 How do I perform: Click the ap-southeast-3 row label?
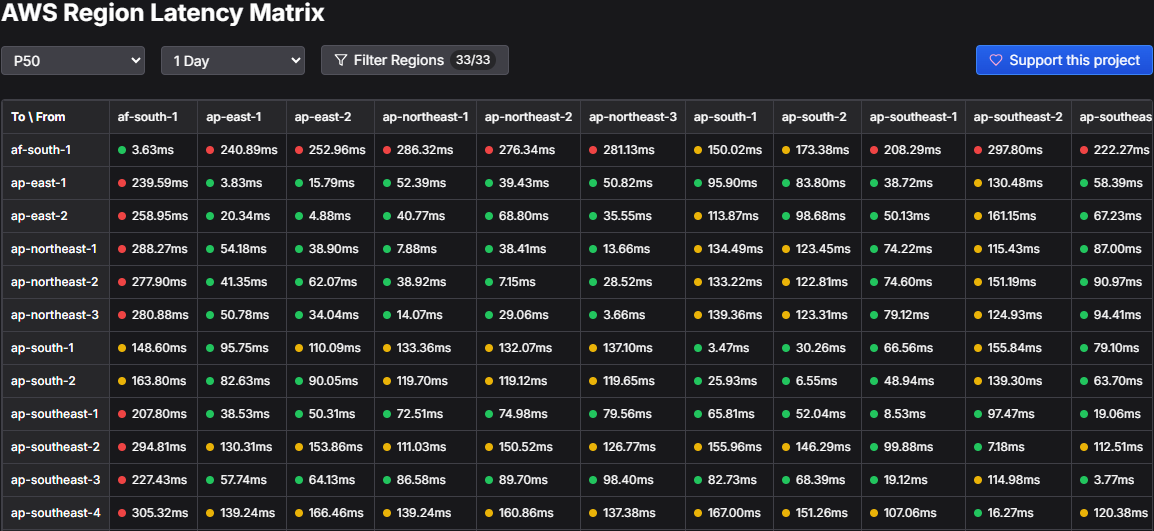56,480
